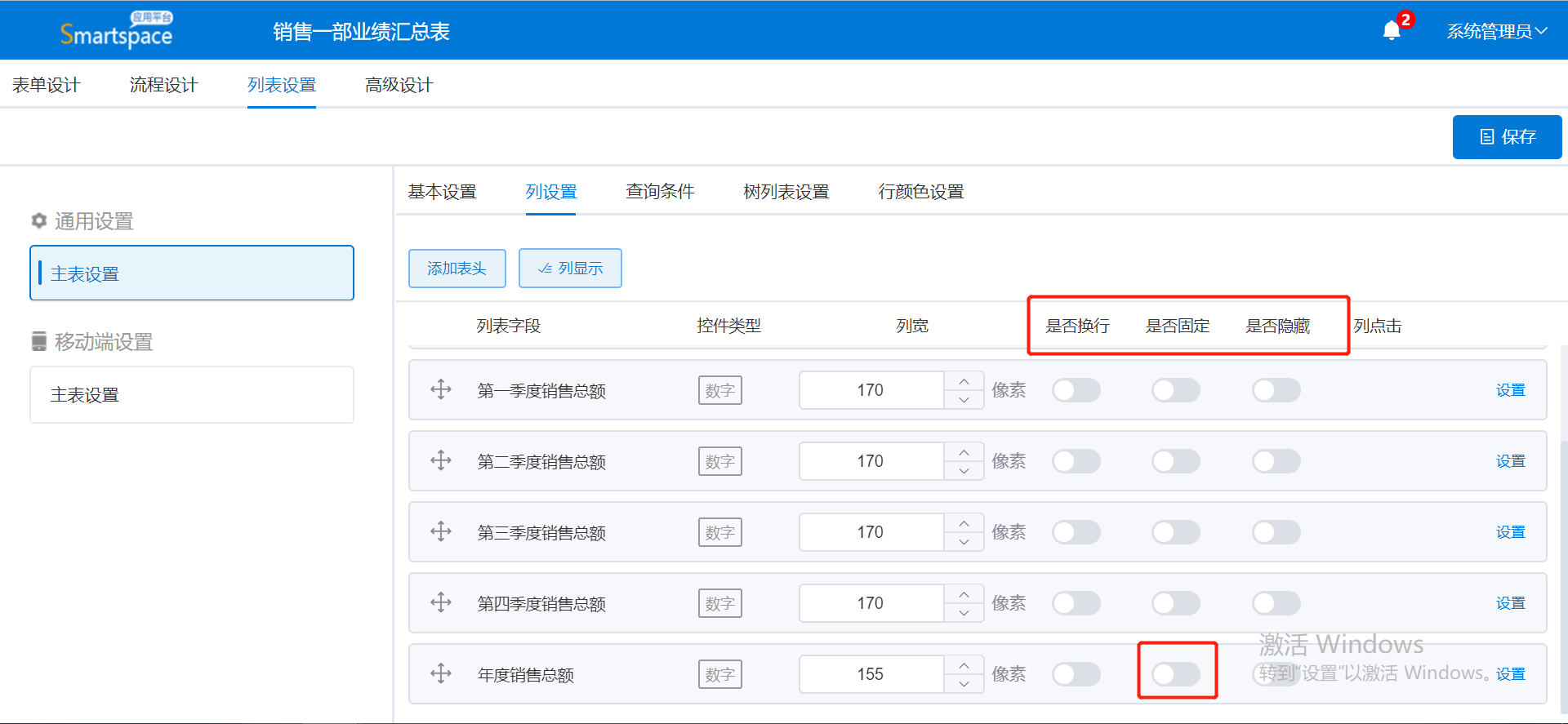Toggle 是否固定 for 第一季度销售总额
Viewport: 1568px width, 724px height.
click(1176, 390)
